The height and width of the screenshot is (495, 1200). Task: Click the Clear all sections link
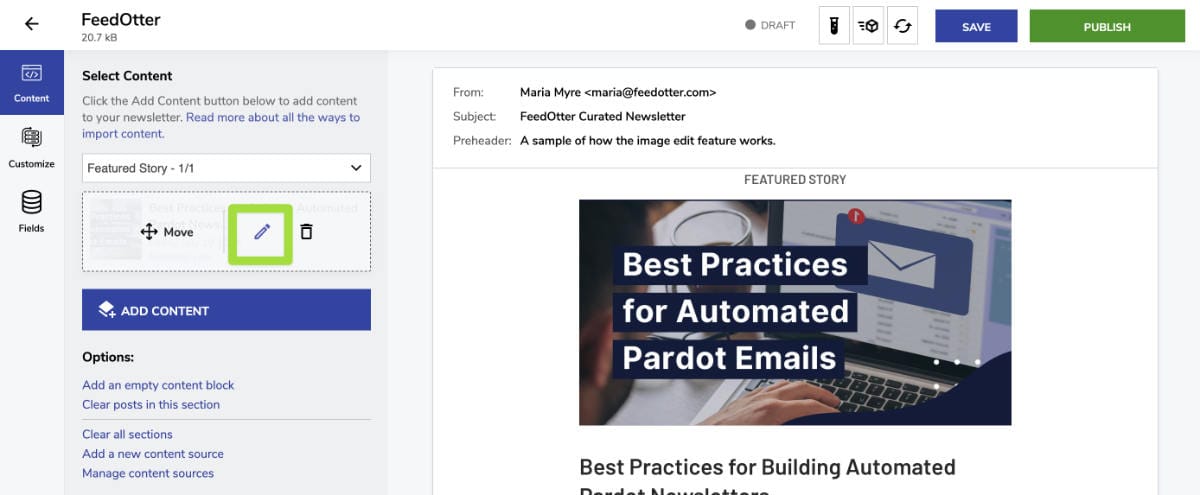click(127, 434)
